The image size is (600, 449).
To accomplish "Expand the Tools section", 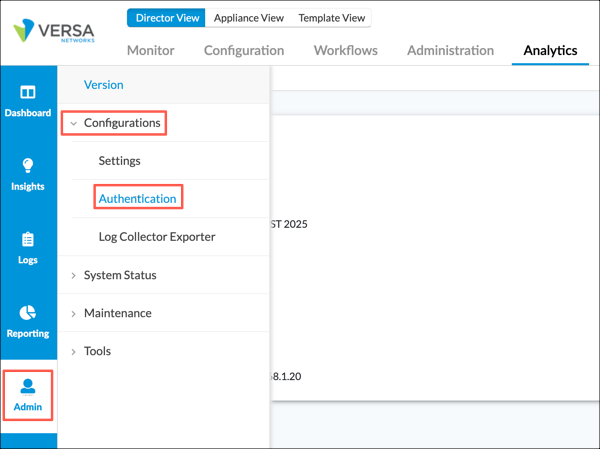I will coord(97,351).
